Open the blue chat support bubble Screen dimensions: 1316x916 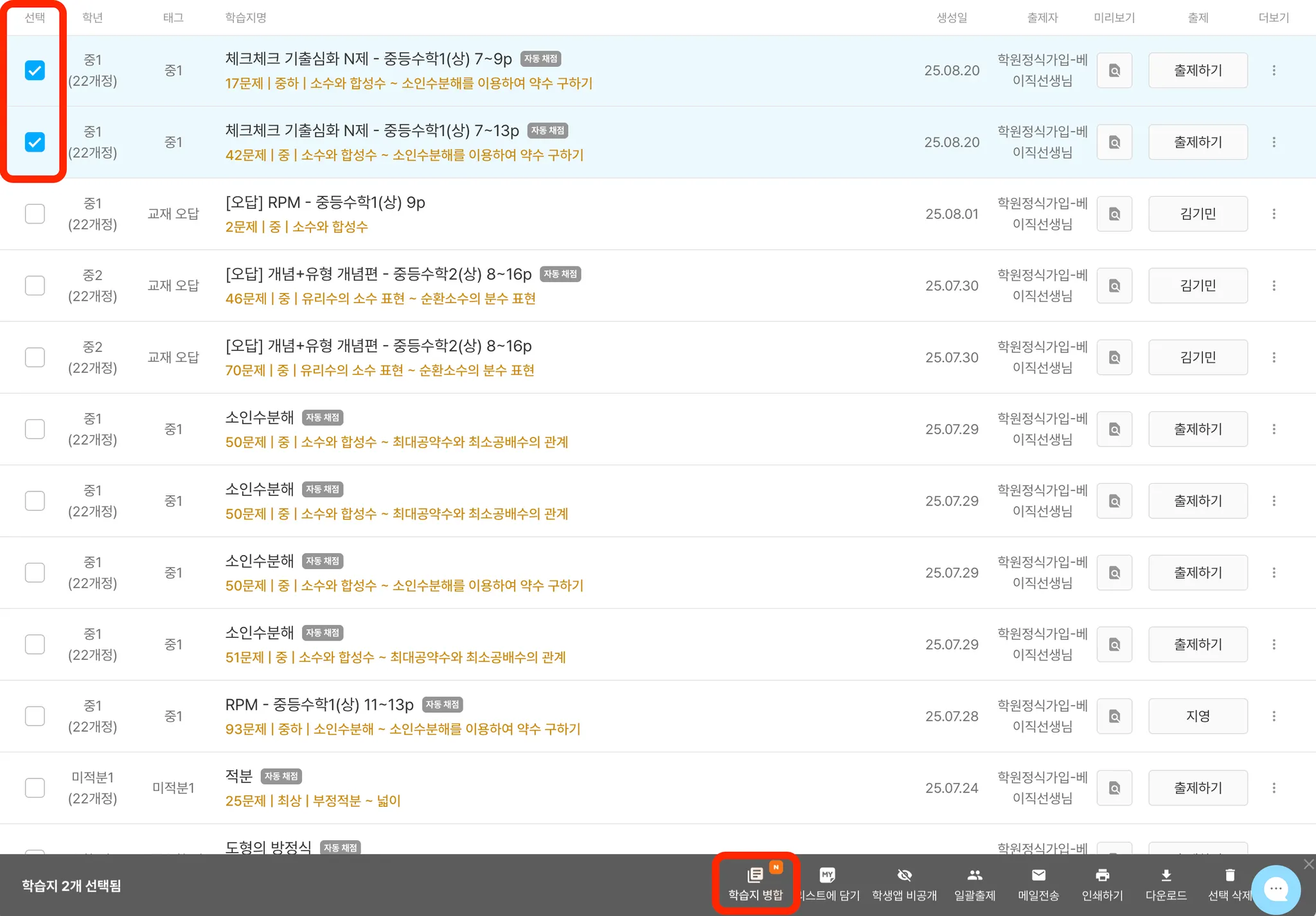click(x=1276, y=890)
